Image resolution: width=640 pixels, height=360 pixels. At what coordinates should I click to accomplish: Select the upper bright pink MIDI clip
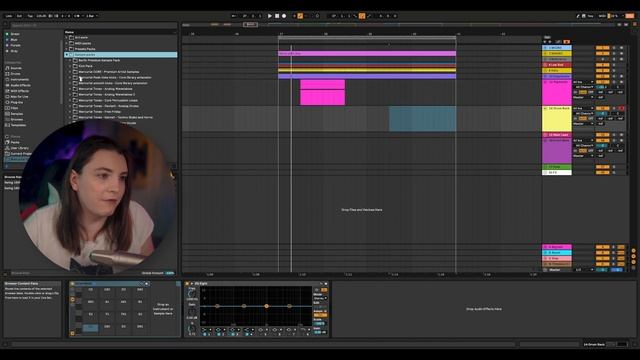pos(322,84)
